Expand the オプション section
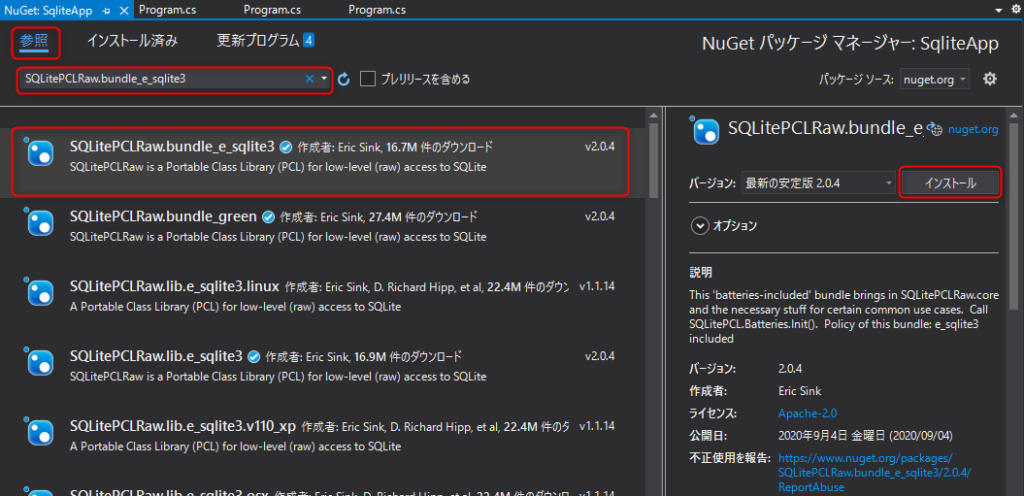The image size is (1024, 496). pyautogui.click(x=700, y=226)
